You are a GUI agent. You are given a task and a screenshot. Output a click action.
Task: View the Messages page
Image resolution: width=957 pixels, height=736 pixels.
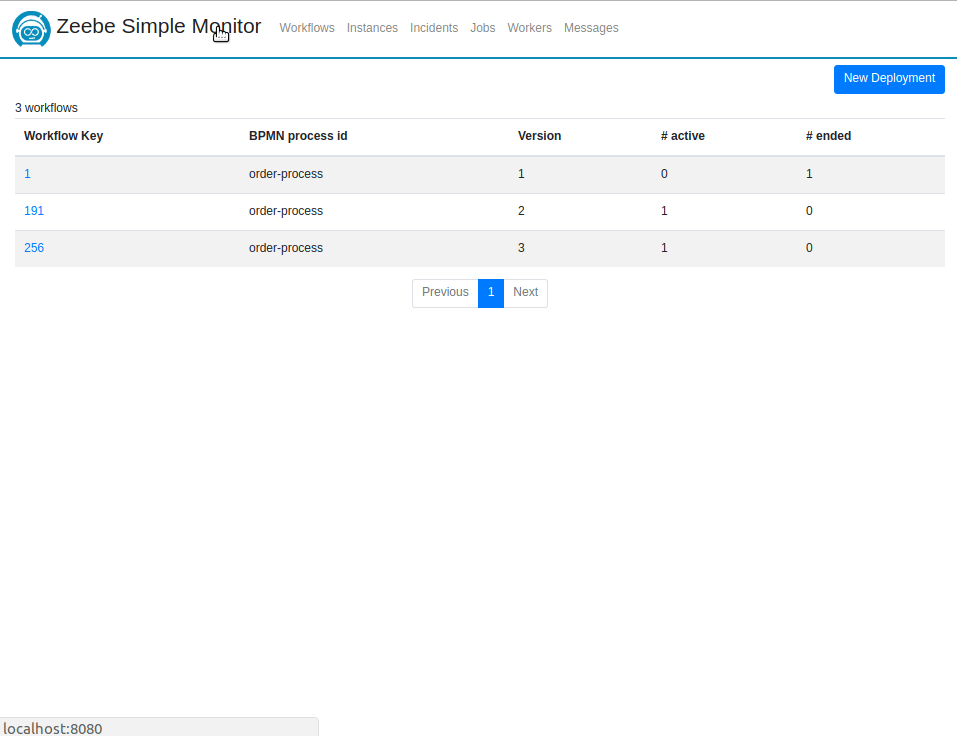click(591, 28)
